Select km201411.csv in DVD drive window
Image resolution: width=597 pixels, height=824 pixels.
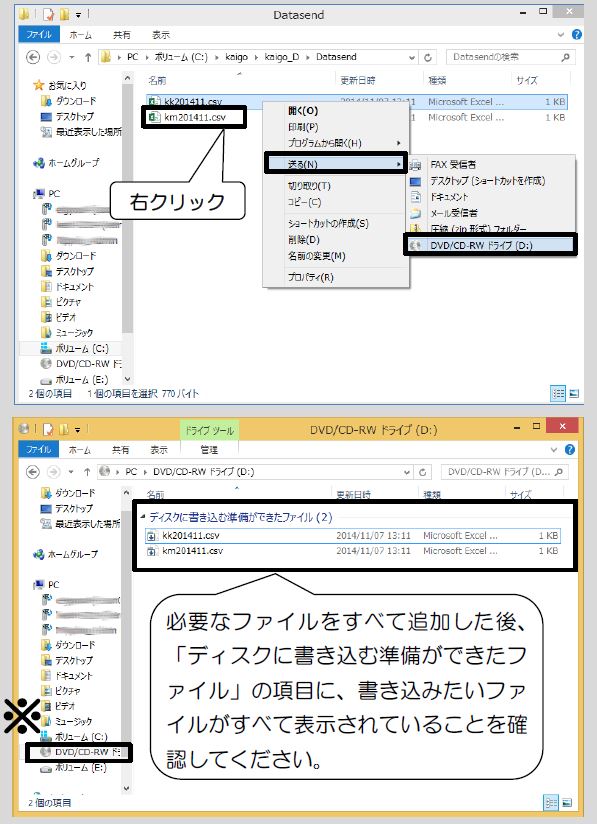pos(353,551)
